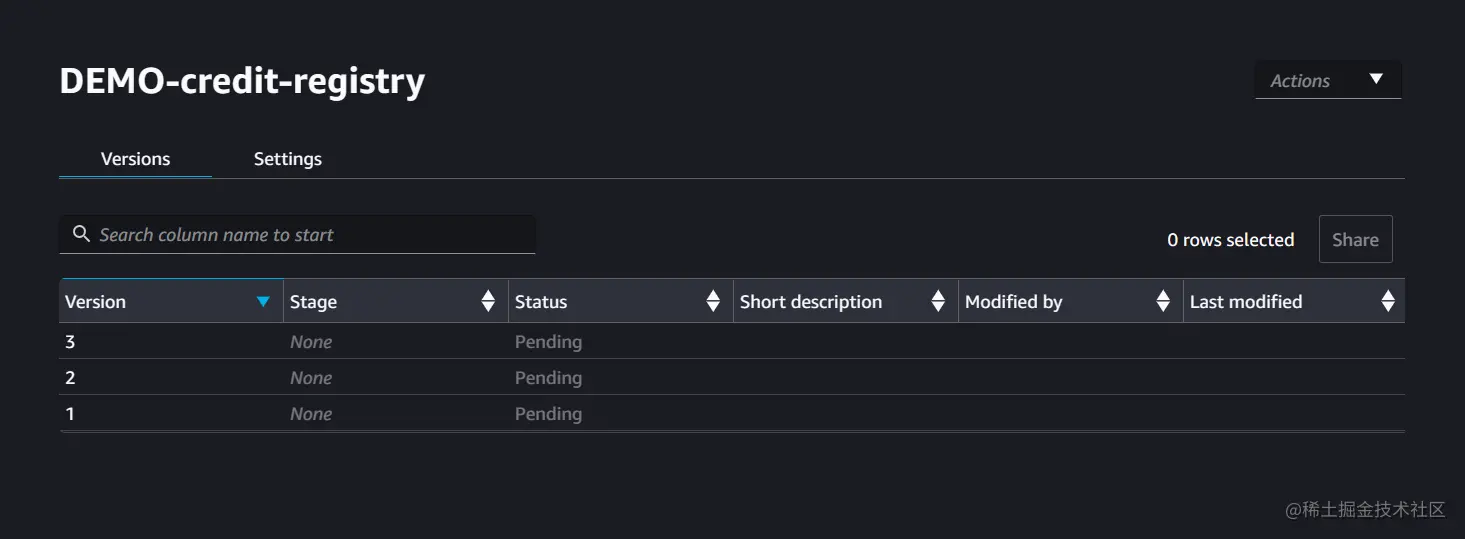Click the Version column header
The height and width of the screenshot is (539, 1465).
(x=96, y=302)
